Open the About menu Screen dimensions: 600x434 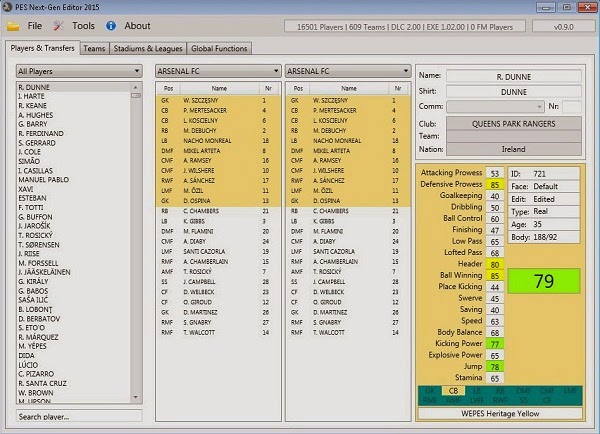(137, 26)
